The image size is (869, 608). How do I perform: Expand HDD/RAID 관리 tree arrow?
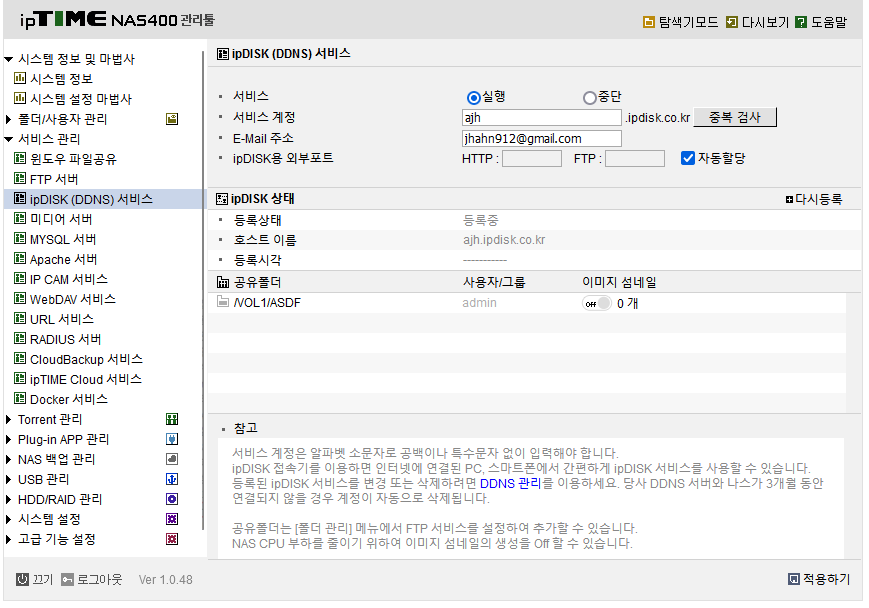tap(8, 499)
